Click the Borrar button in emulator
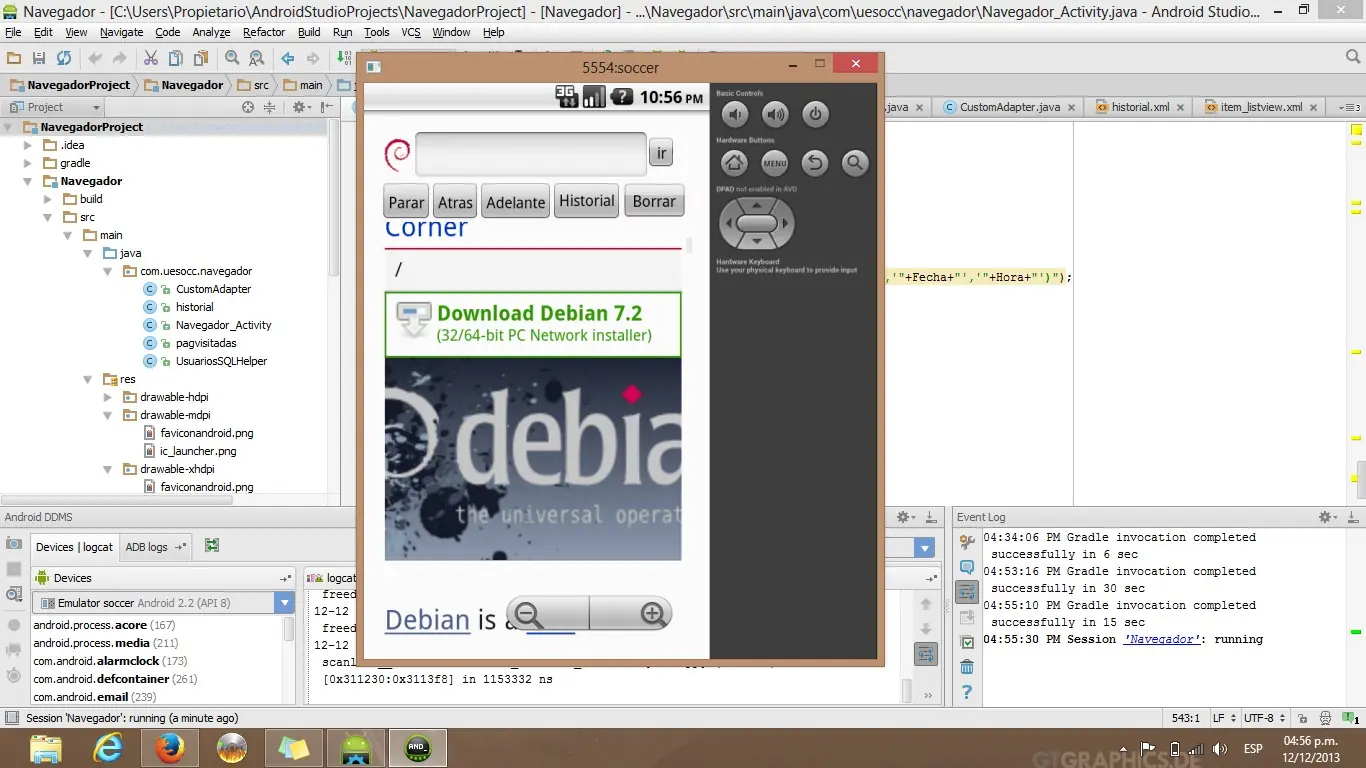 (x=654, y=200)
